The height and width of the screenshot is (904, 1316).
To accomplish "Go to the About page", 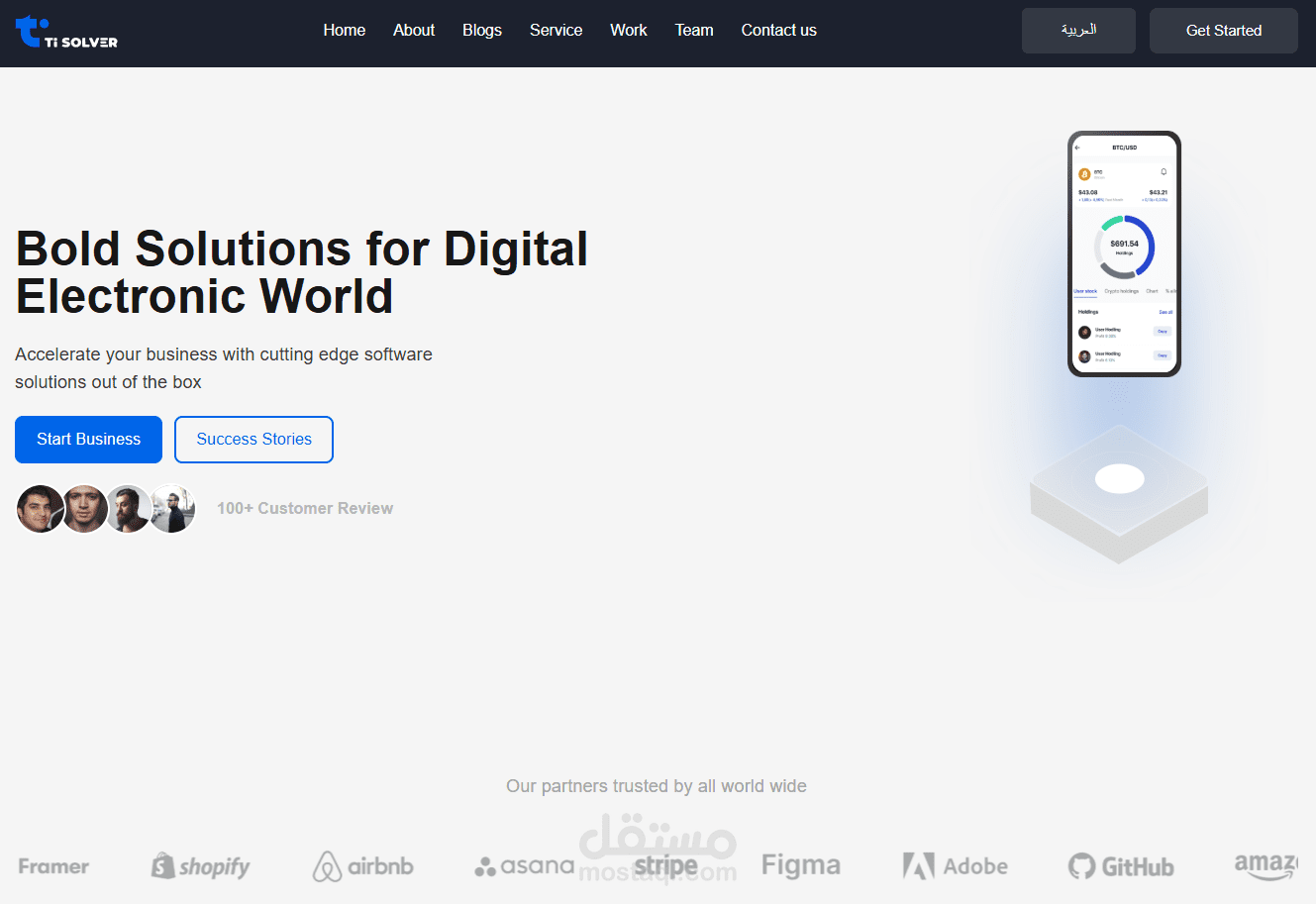I will coord(414,31).
